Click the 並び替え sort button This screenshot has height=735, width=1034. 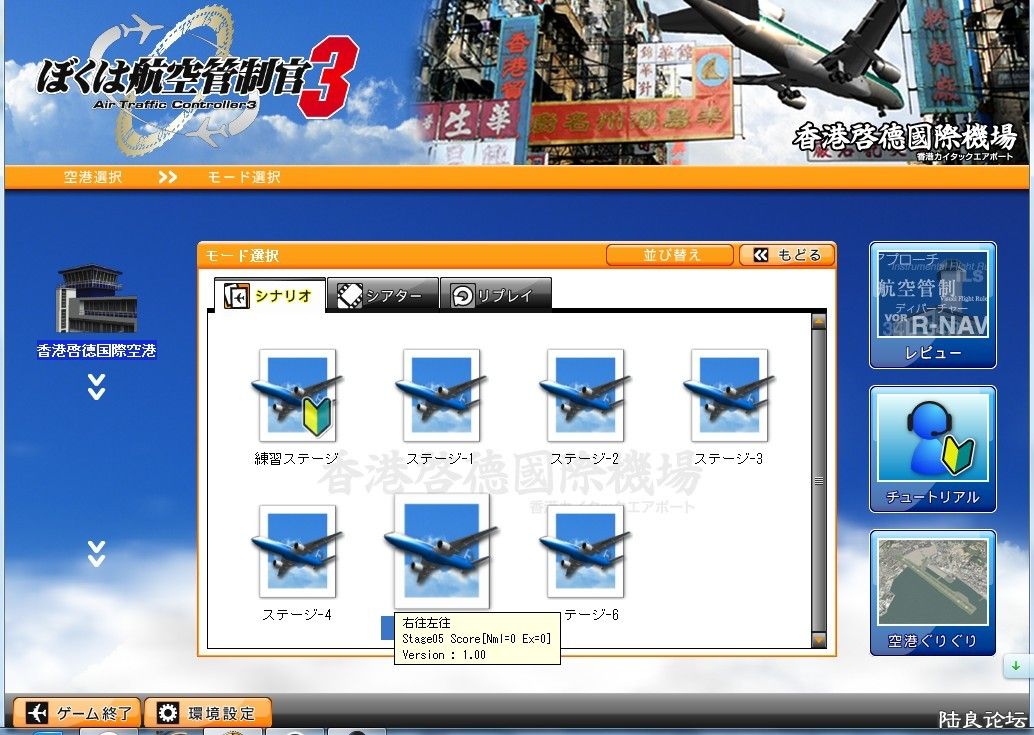click(670, 255)
